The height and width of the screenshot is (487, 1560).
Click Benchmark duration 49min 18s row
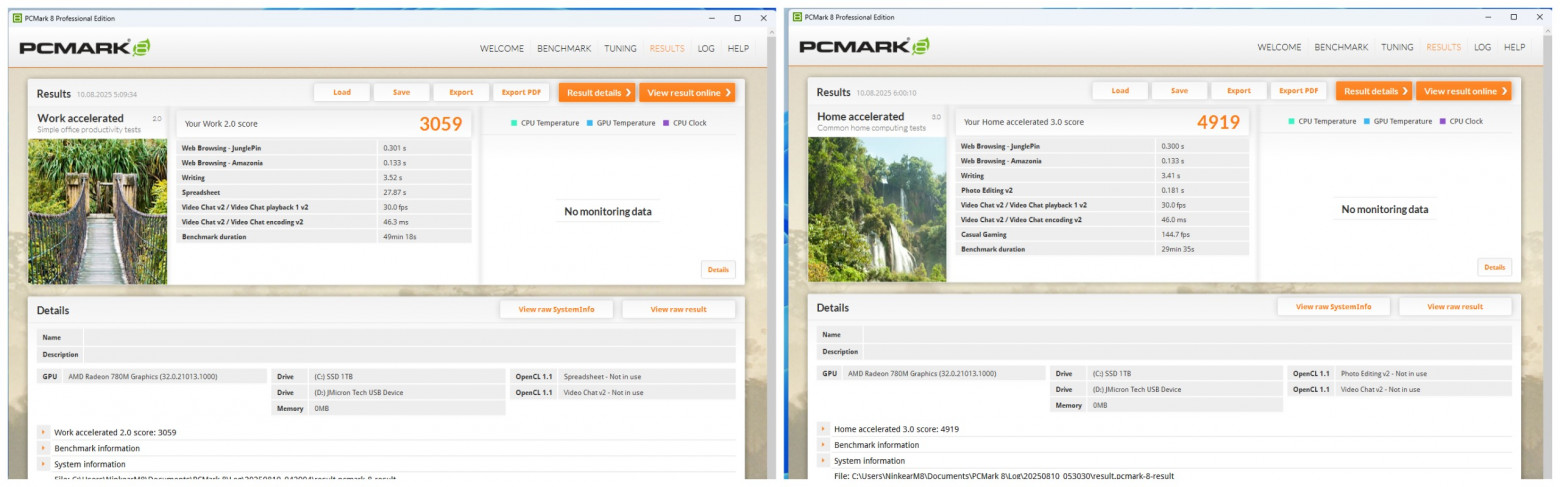pyautogui.click(x=325, y=237)
